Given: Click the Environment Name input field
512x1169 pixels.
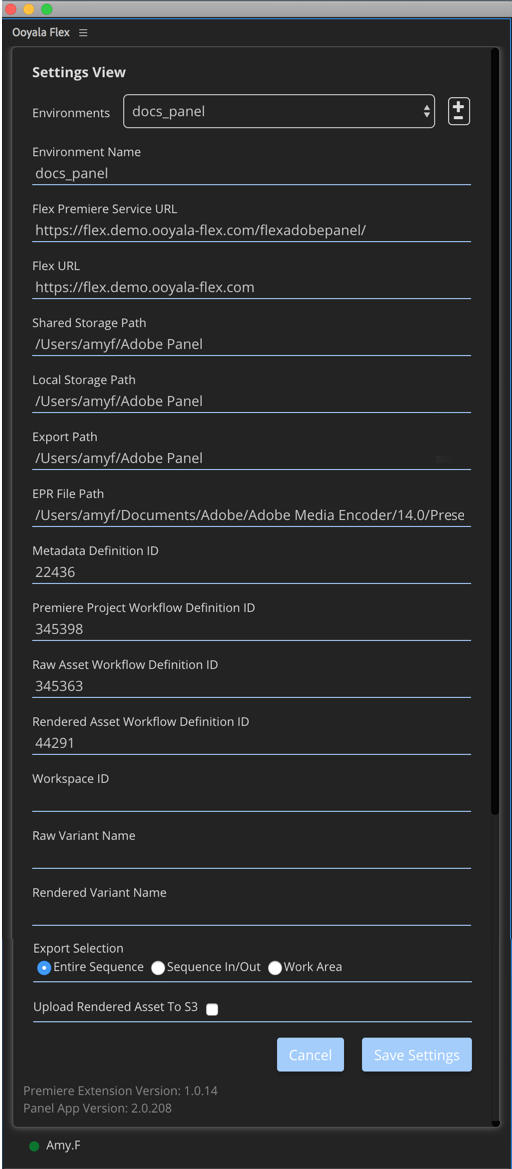Looking at the screenshot, I should [x=251, y=174].
